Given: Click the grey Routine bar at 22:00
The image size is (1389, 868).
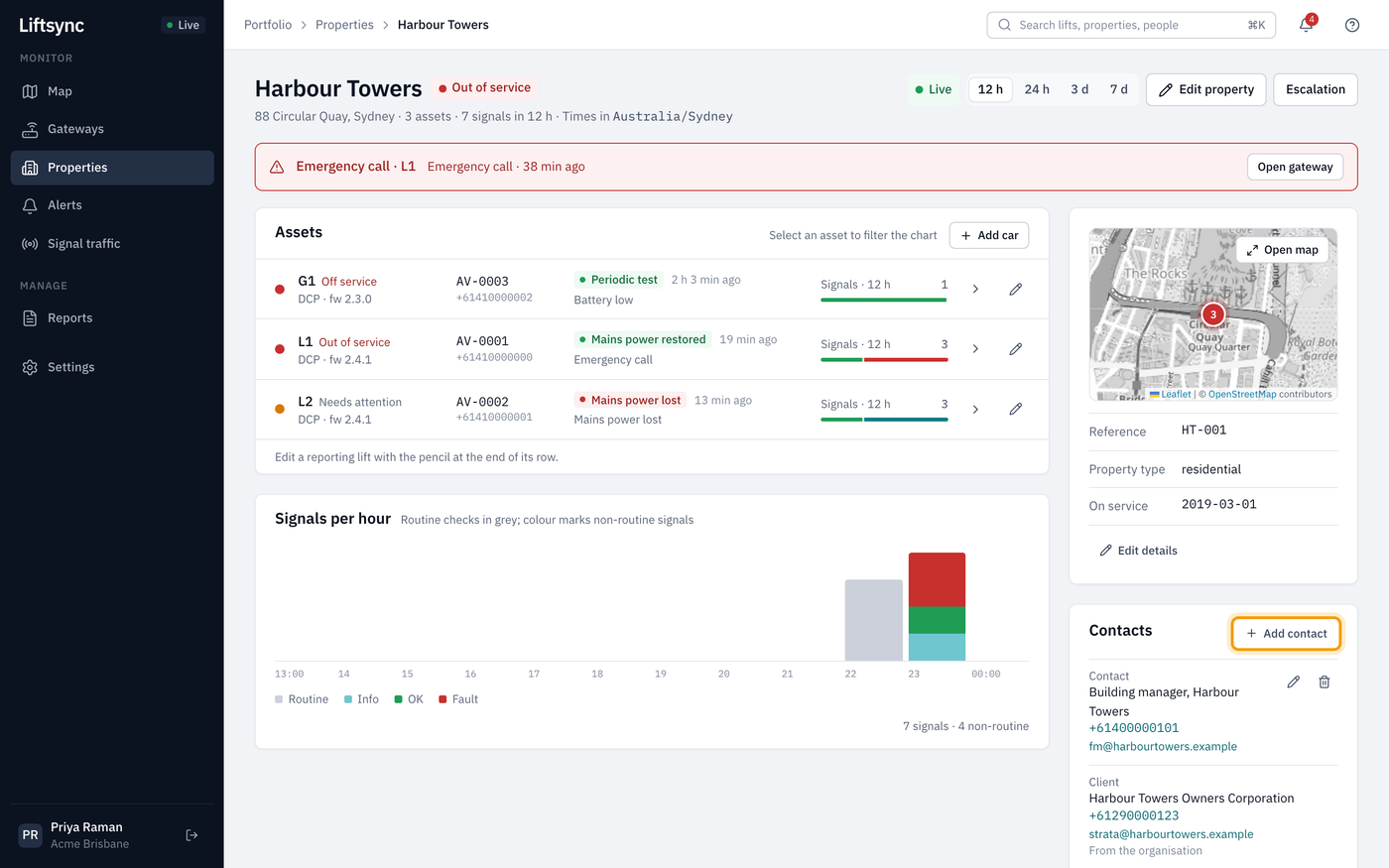Looking at the screenshot, I should coord(873,620).
